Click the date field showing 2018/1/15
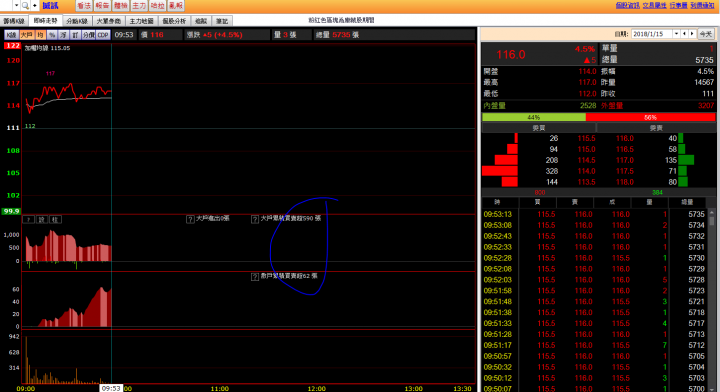Image resolution: width=720 pixels, height=392 pixels. pos(652,34)
